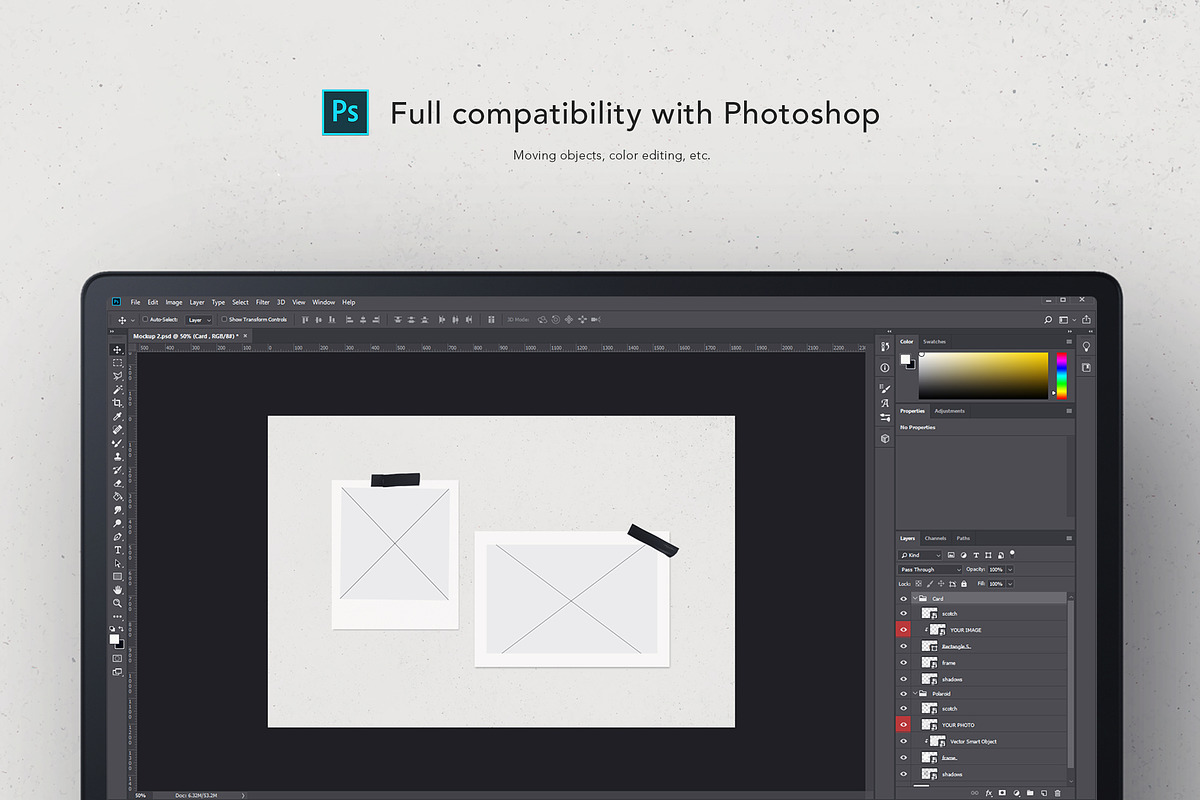Collapse the Polaroid layer group
This screenshot has height=800, width=1200.
coord(914,693)
